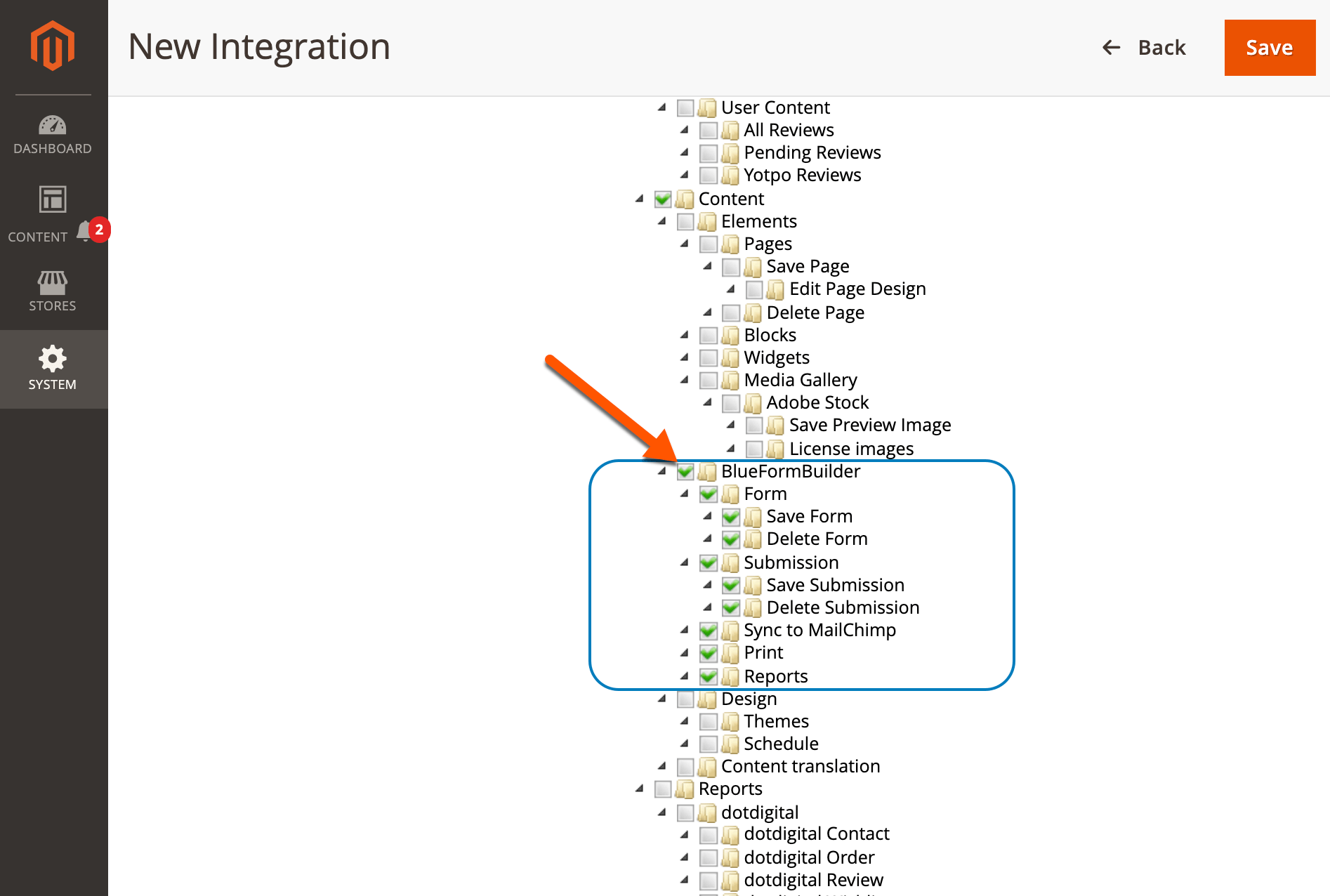Click the Magento logo in the sidebar
1330x896 pixels.
pos(53,45)
